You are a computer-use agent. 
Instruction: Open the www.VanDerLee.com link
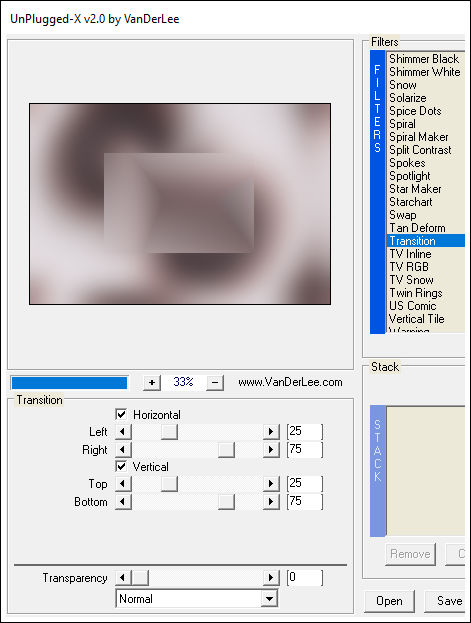pyautogui.click(x=290, y=382)
